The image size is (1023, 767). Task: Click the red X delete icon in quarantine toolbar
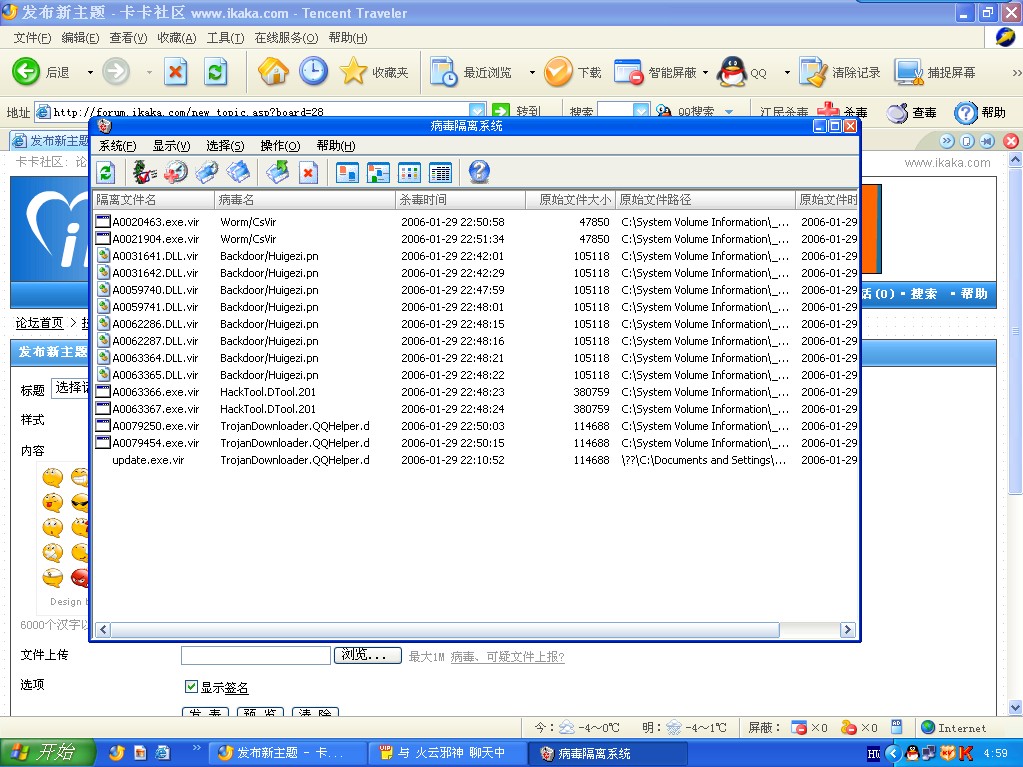[x=308, y=173]
